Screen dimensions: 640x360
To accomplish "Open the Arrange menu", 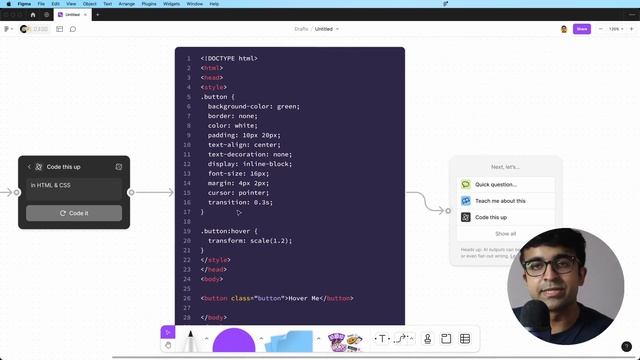I will click(127, 4).
